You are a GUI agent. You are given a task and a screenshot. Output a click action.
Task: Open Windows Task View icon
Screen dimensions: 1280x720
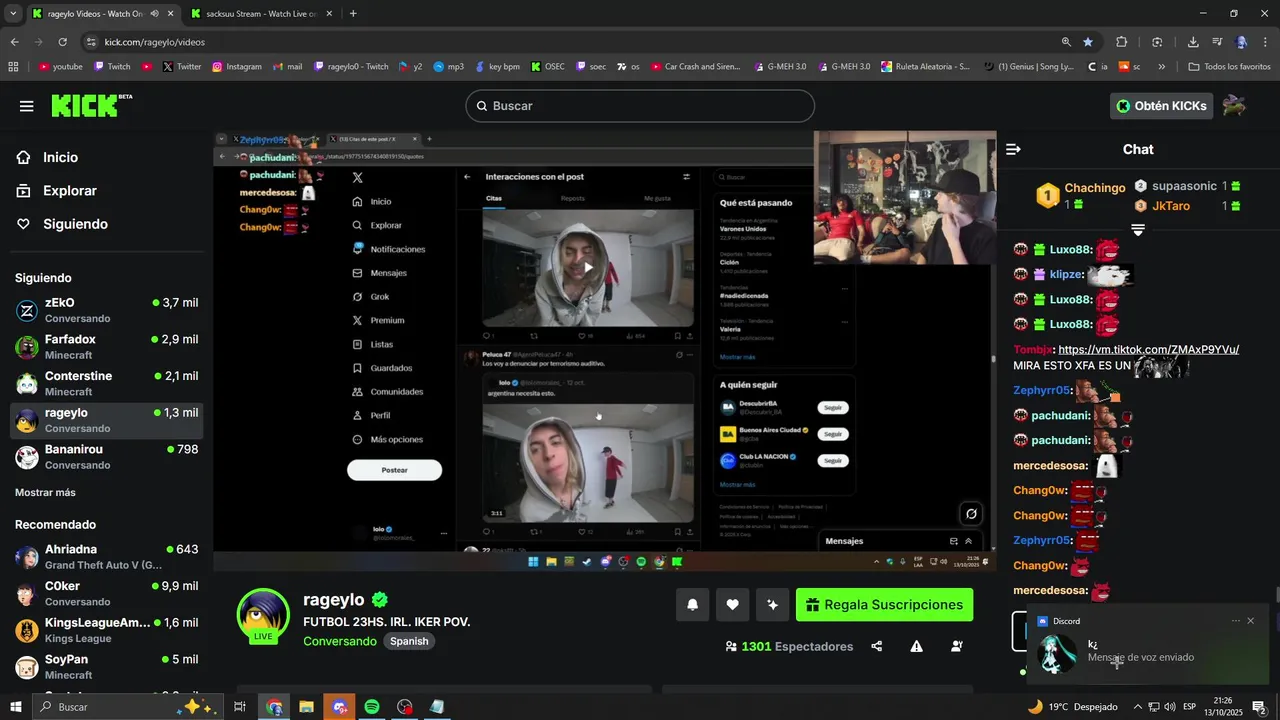coord(240,707)
